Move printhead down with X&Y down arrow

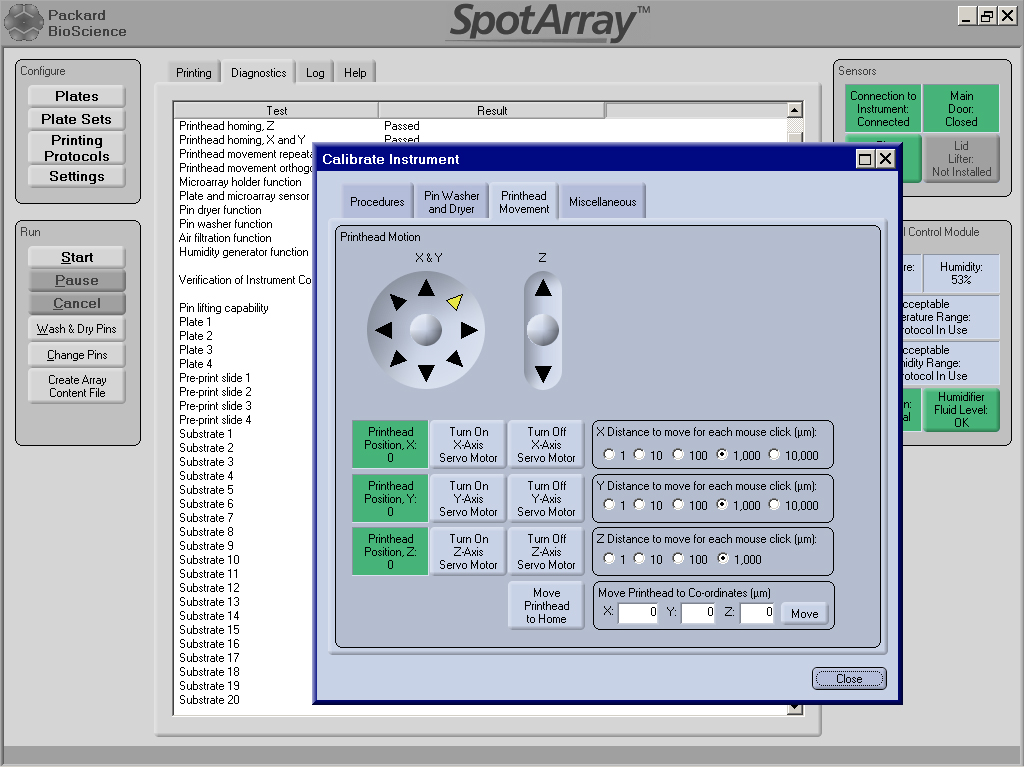(426, 373)
